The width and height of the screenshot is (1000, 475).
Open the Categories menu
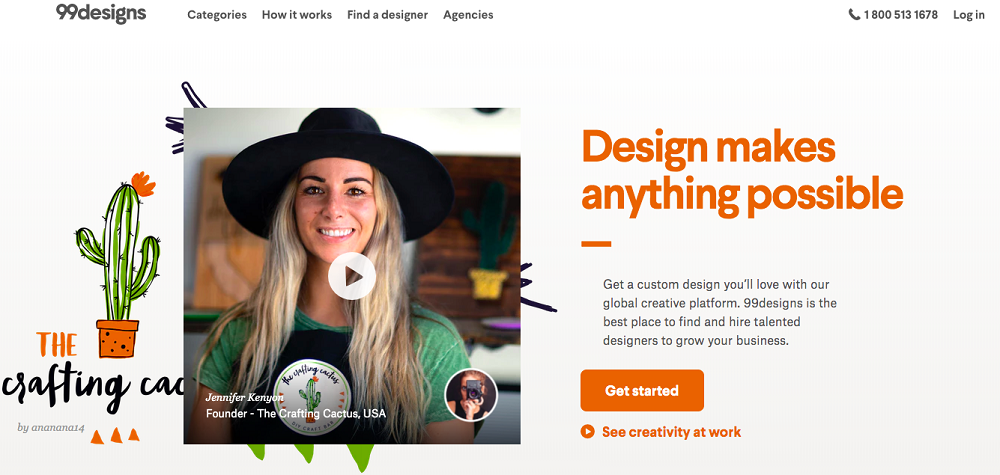pos(217,15)
